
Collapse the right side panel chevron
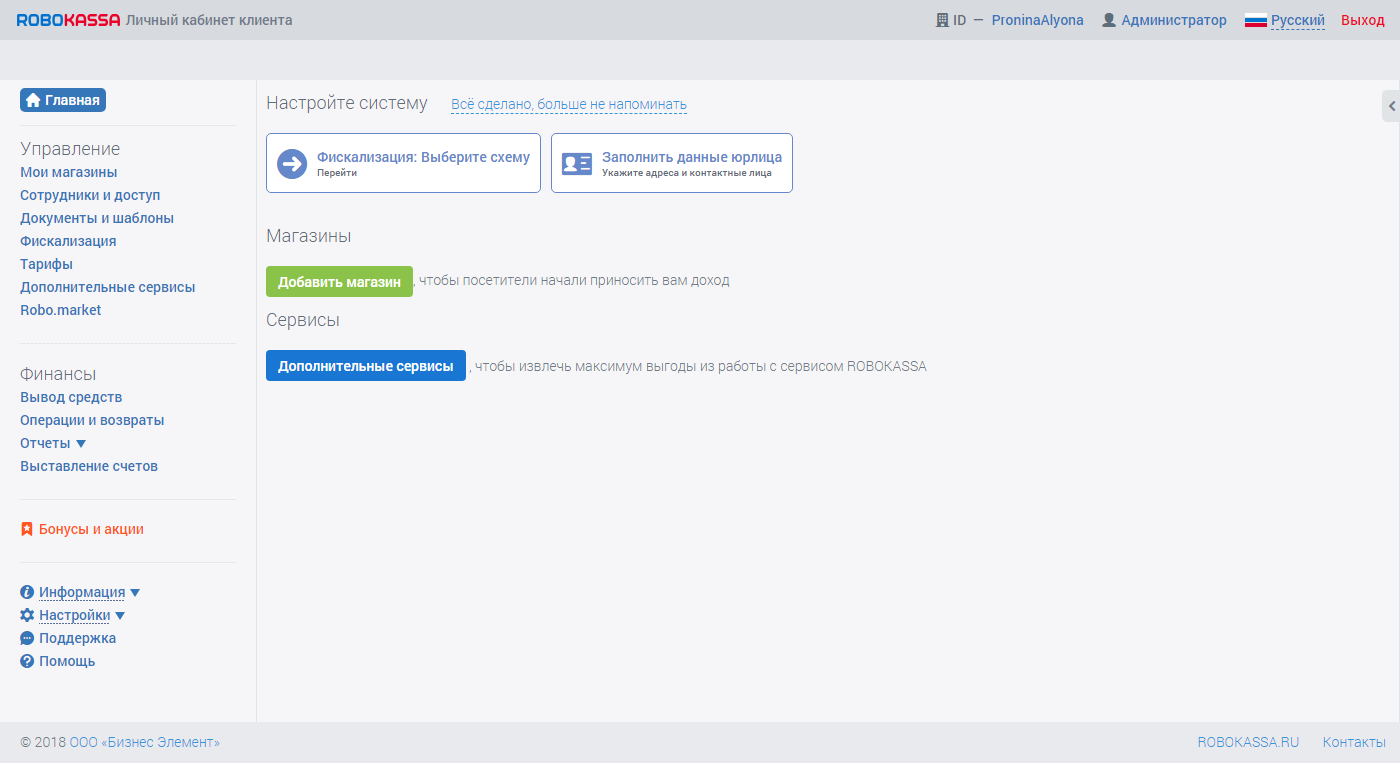tap(1391, 105)
